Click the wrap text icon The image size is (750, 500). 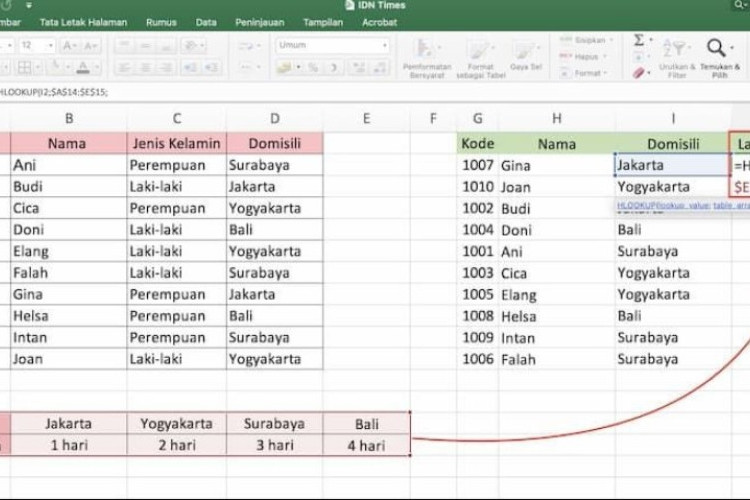246,46
